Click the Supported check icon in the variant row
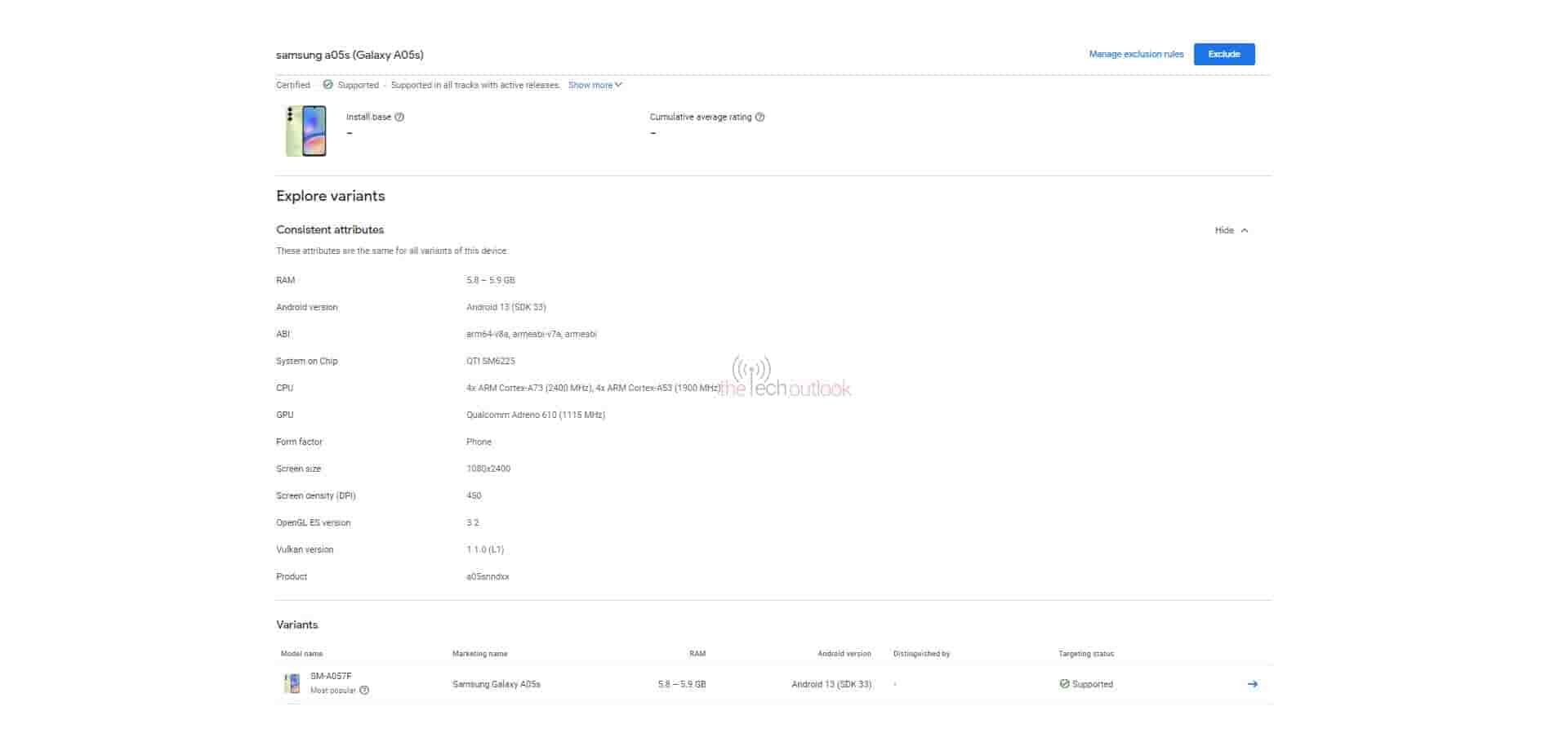The height and width of the screenshot is (751, 1568). point(1064,684)
